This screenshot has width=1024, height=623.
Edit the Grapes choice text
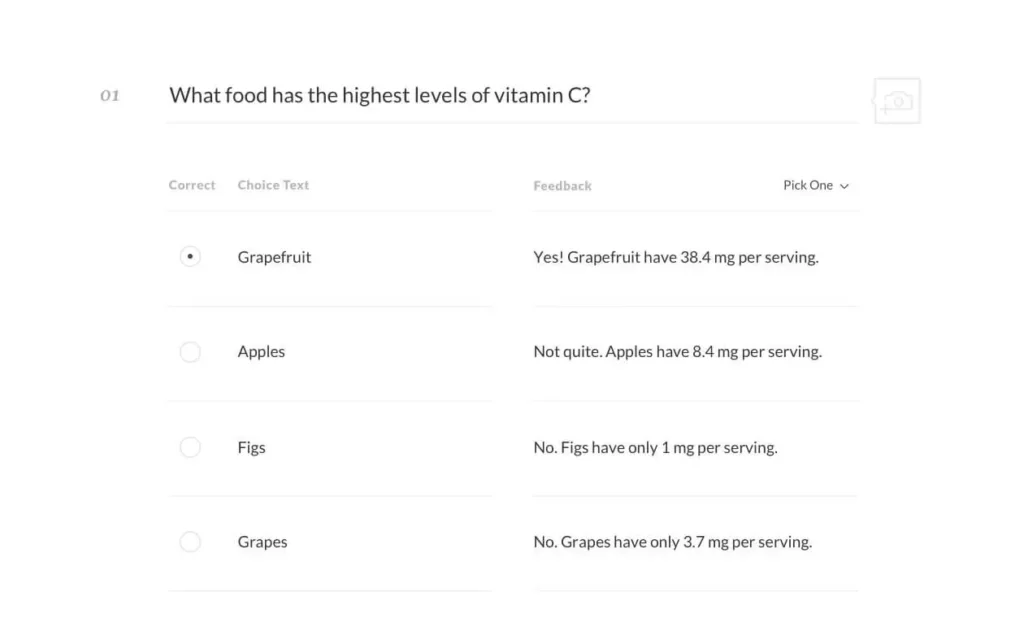(262, 542)
